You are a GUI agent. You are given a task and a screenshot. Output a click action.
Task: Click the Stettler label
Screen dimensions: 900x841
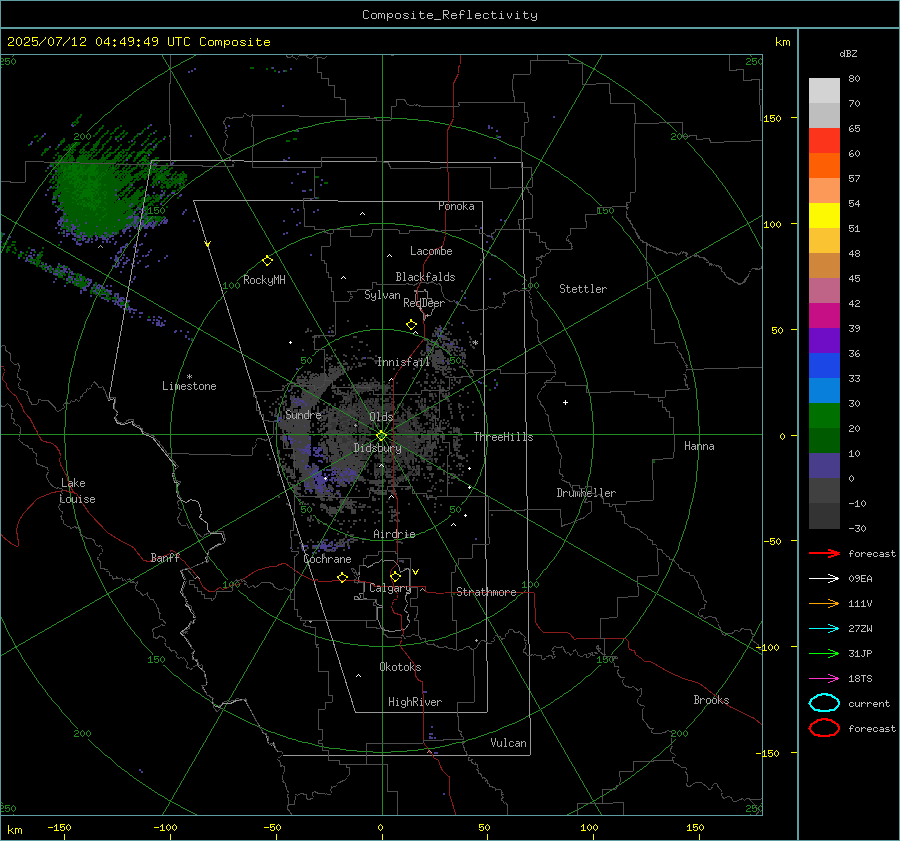coord(583,289)
